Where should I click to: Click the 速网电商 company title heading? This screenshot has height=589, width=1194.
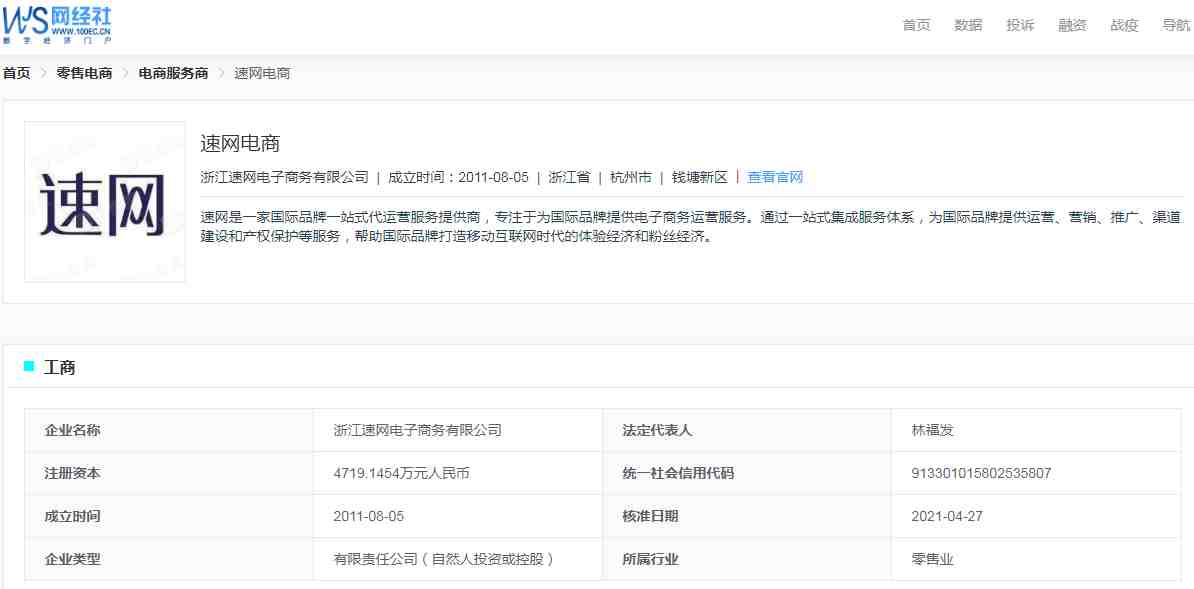tap(241, 143)
